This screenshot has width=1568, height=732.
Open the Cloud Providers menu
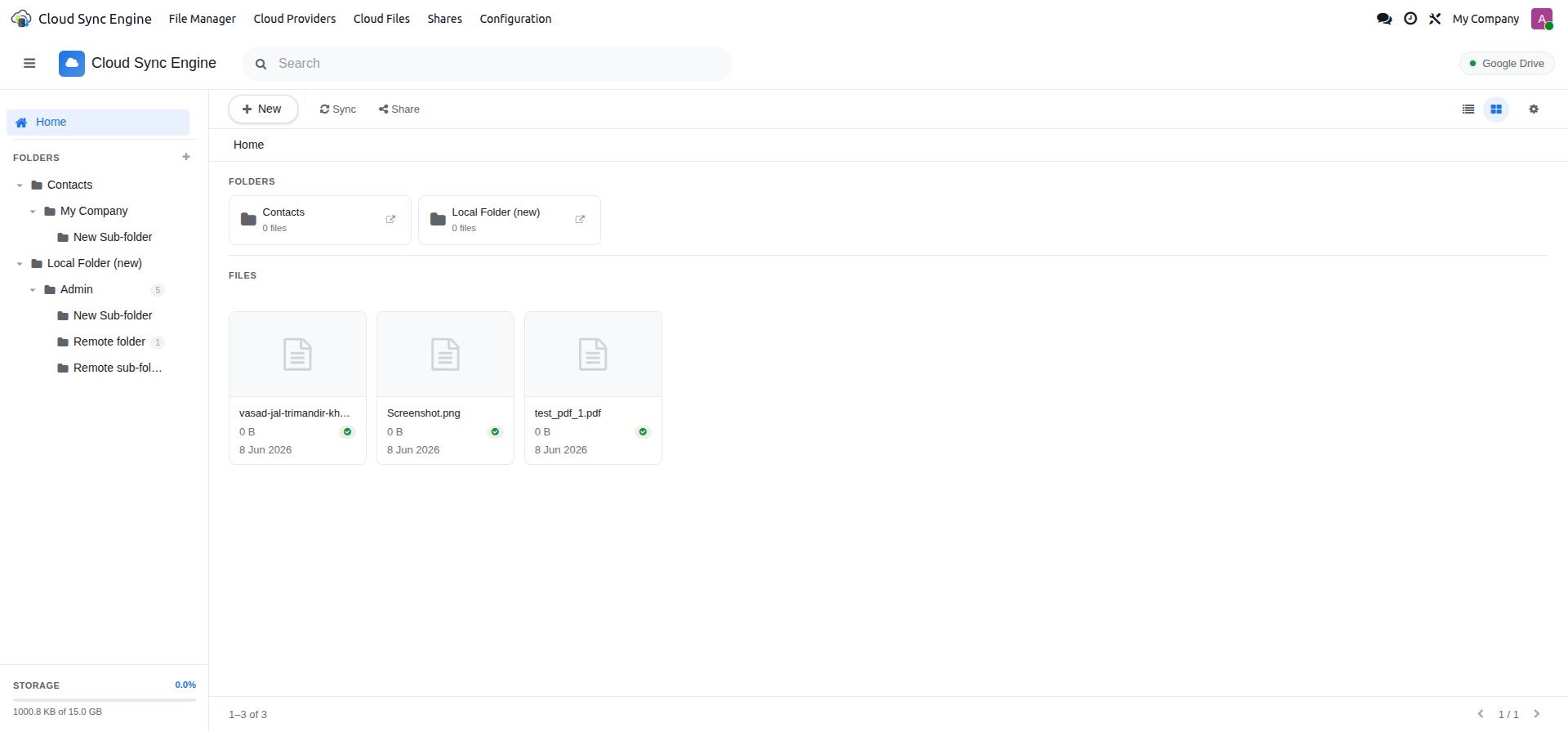(294, 19)
